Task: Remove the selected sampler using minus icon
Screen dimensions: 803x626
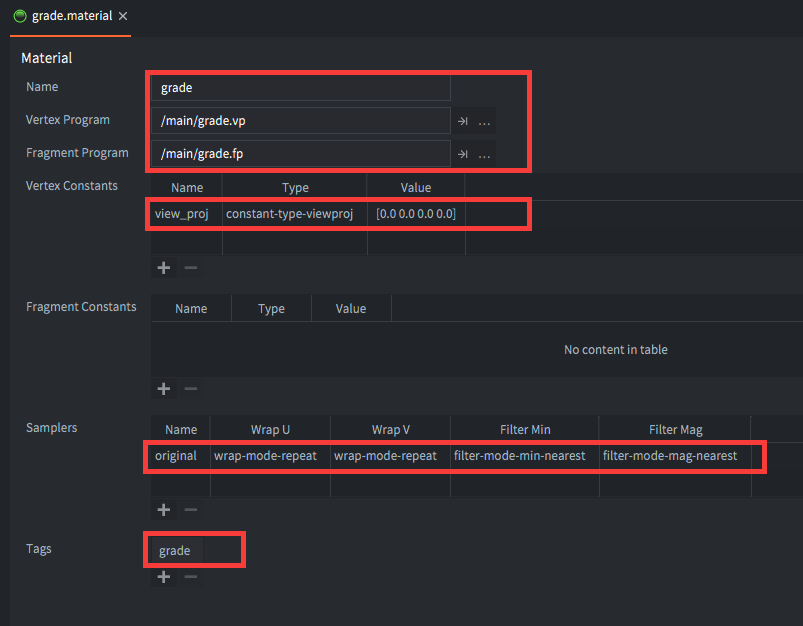Action: click(x=190, y=509)
